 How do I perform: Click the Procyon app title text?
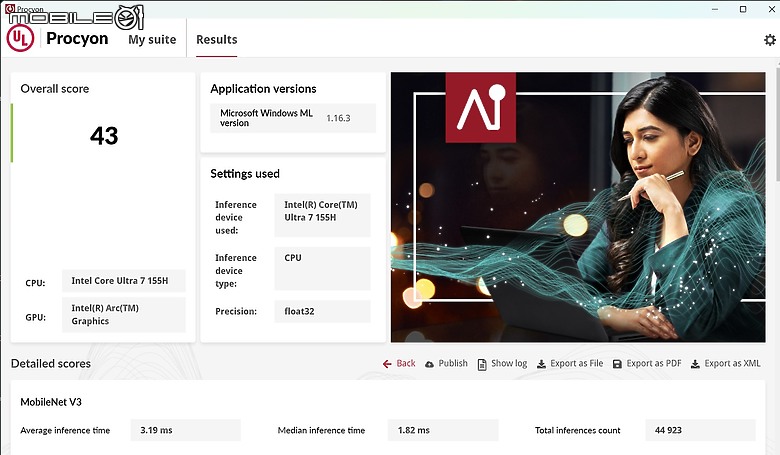(77, 38)
